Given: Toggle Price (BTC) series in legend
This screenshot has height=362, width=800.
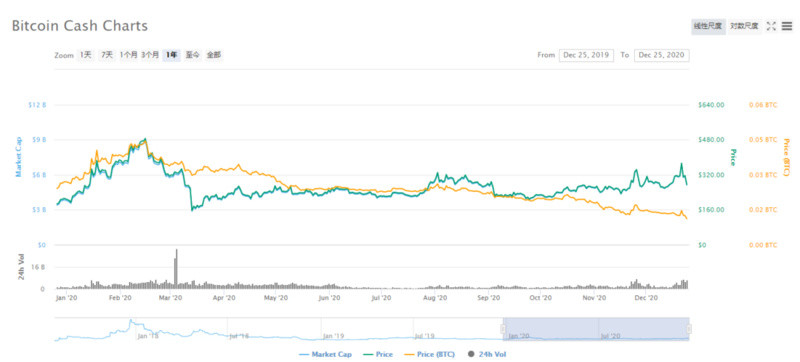Looking at the screenshot, I should click(x=429, y=354).
